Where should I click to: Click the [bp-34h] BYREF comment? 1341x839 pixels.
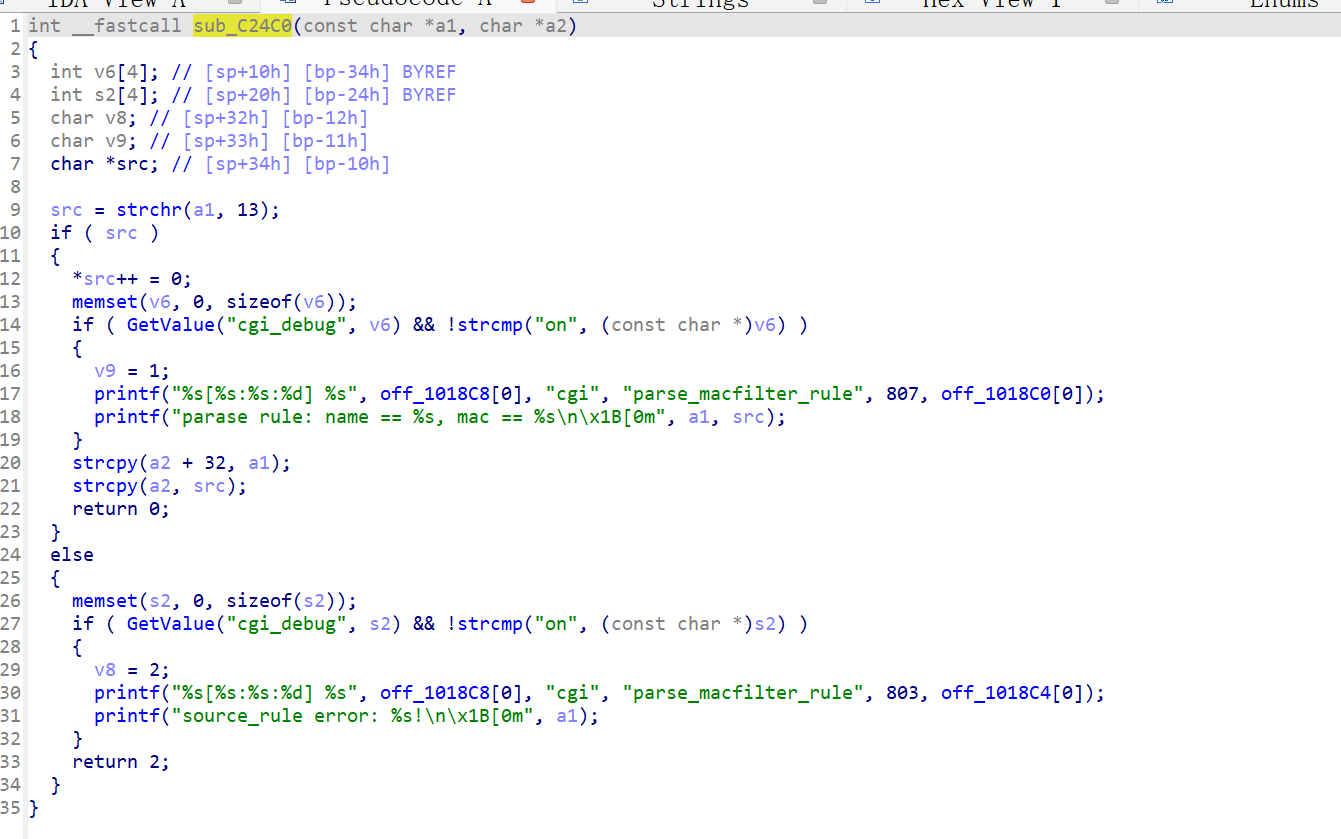point(380,72)
